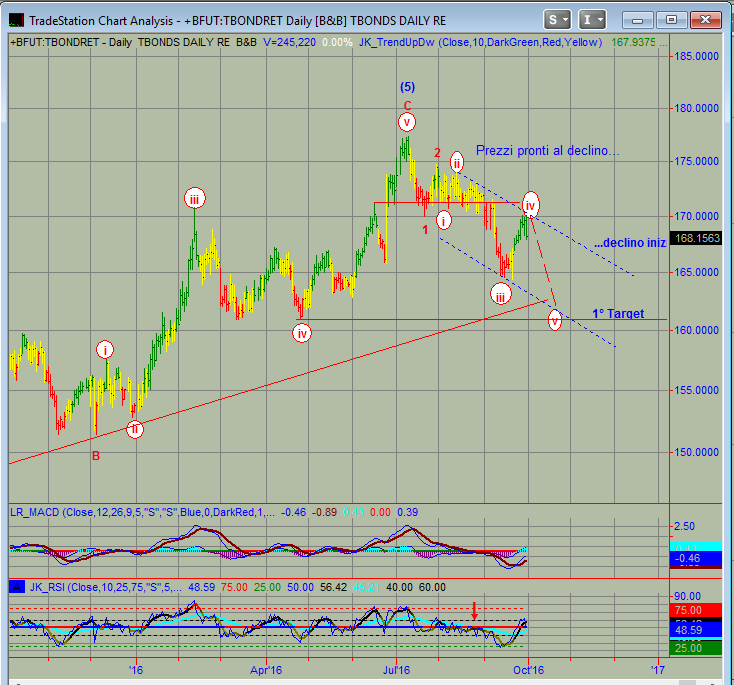Click the TradeStation icon in the title bar
The width and height of the screenshot is (734, 685).
point(16,20)
